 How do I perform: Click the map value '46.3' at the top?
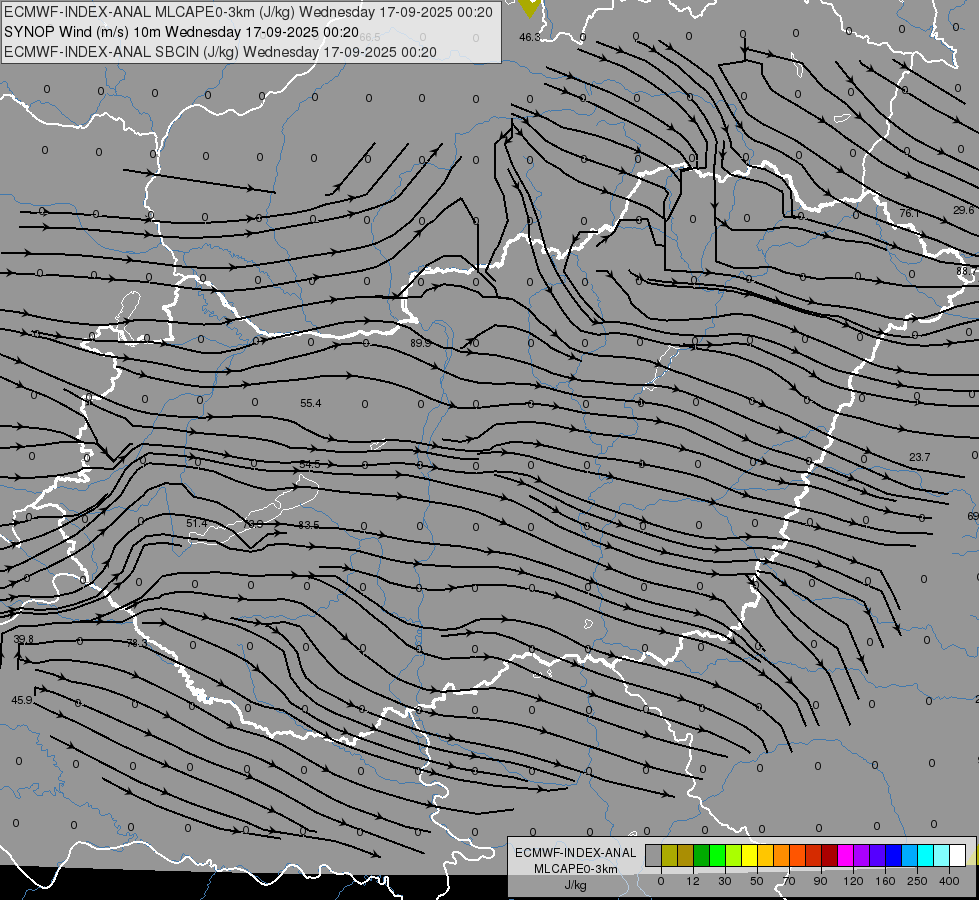(529, 37)
